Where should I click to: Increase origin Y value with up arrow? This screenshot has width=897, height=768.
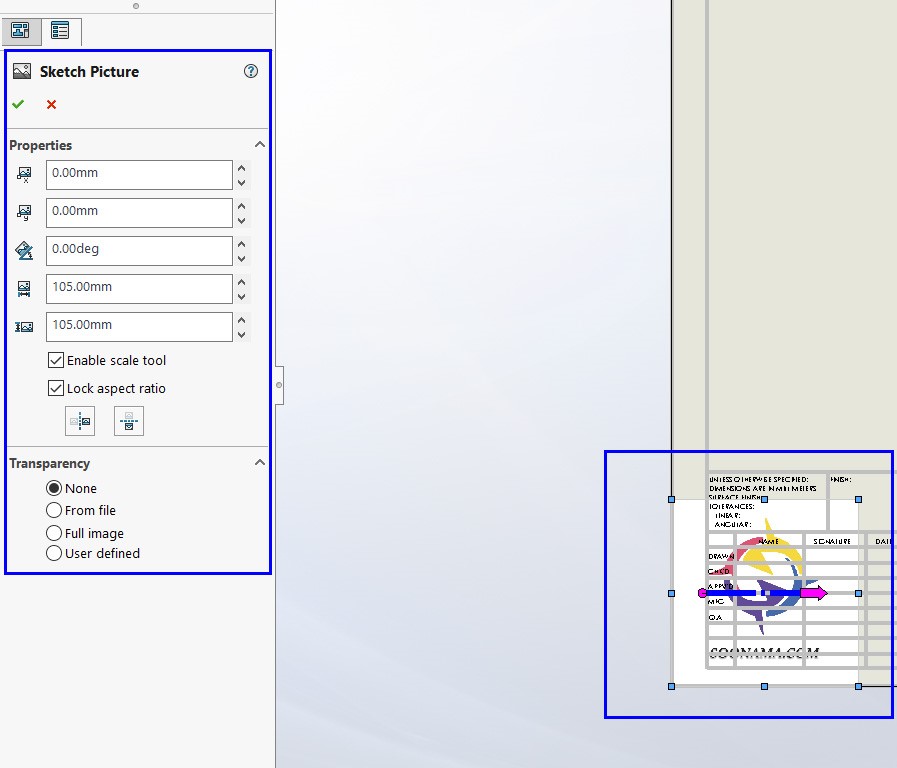[x=241, y=206]
